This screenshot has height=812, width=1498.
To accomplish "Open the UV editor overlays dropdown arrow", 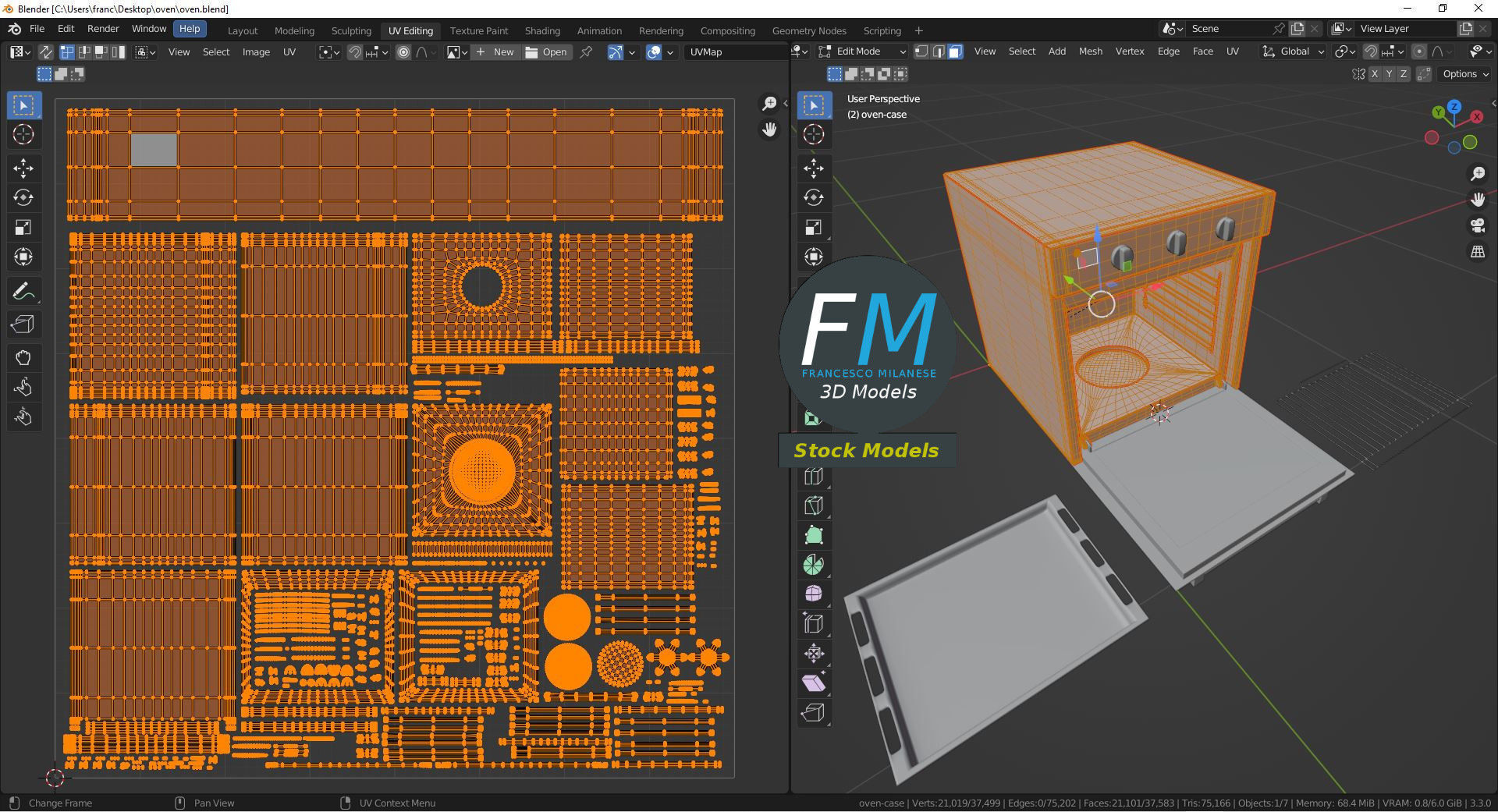I will pos(670,52).
